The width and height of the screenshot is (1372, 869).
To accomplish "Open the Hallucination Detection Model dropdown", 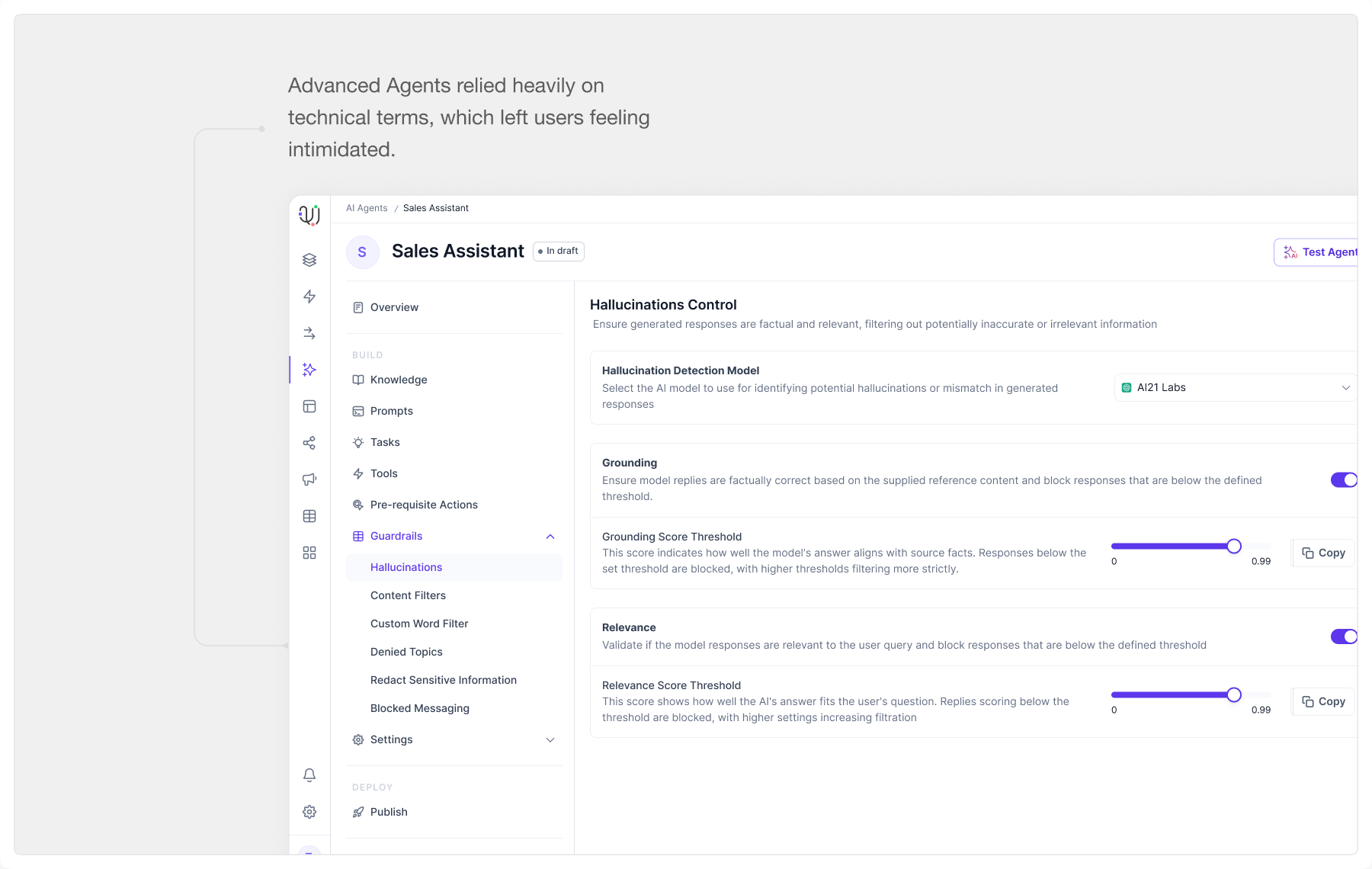I will click(1236, 387).
